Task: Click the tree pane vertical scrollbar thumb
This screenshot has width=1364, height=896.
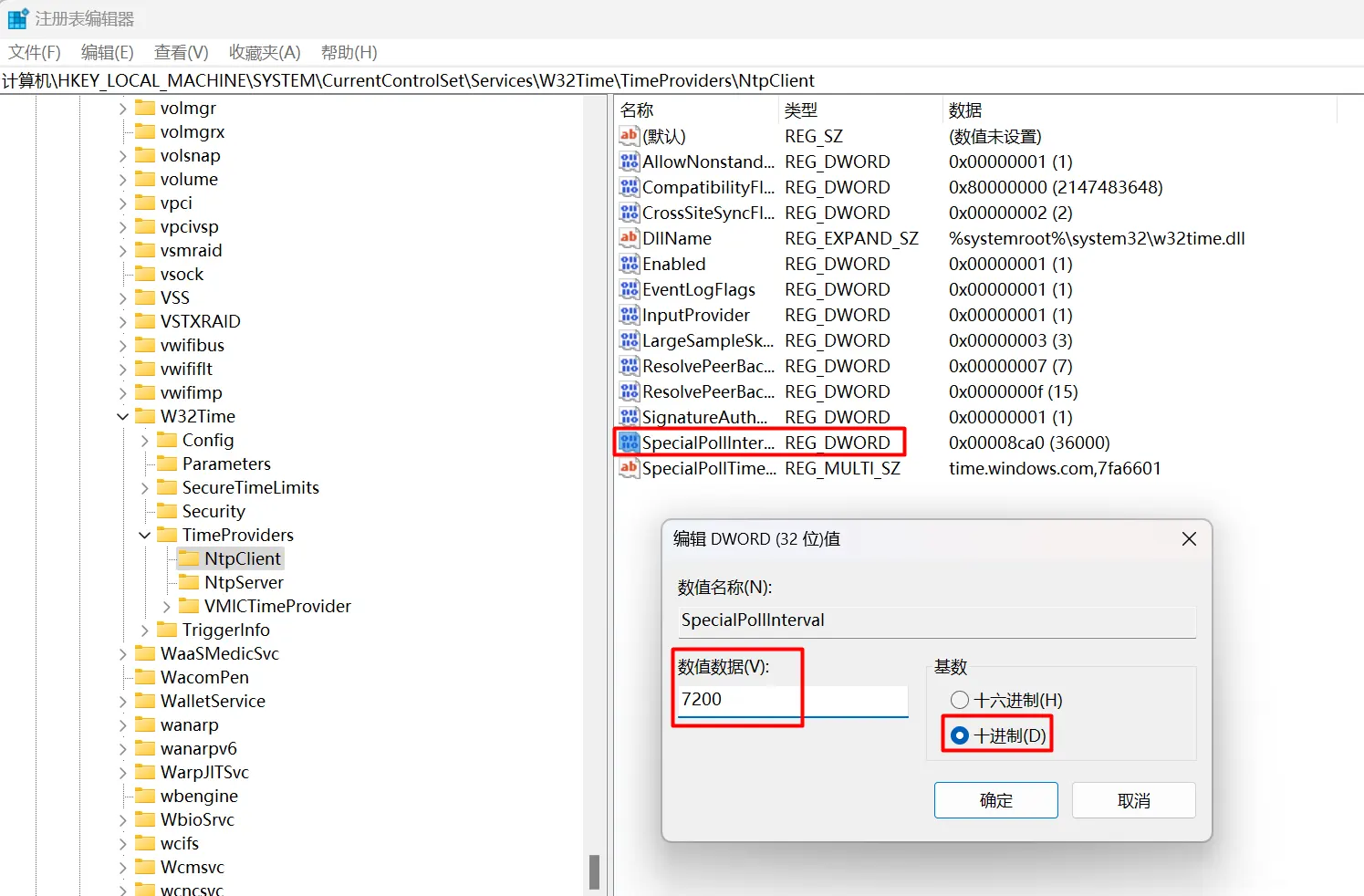Action: 594,871
